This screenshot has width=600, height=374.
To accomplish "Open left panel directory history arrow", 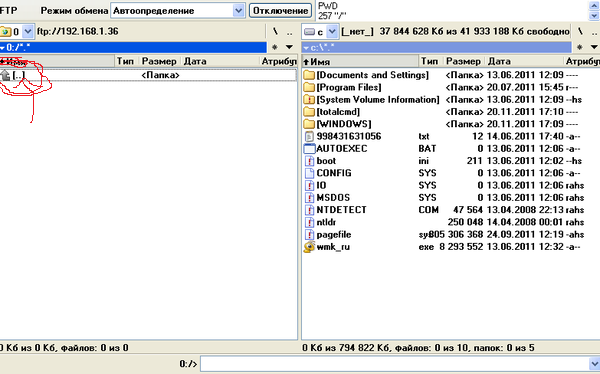I will click(289, 47).
